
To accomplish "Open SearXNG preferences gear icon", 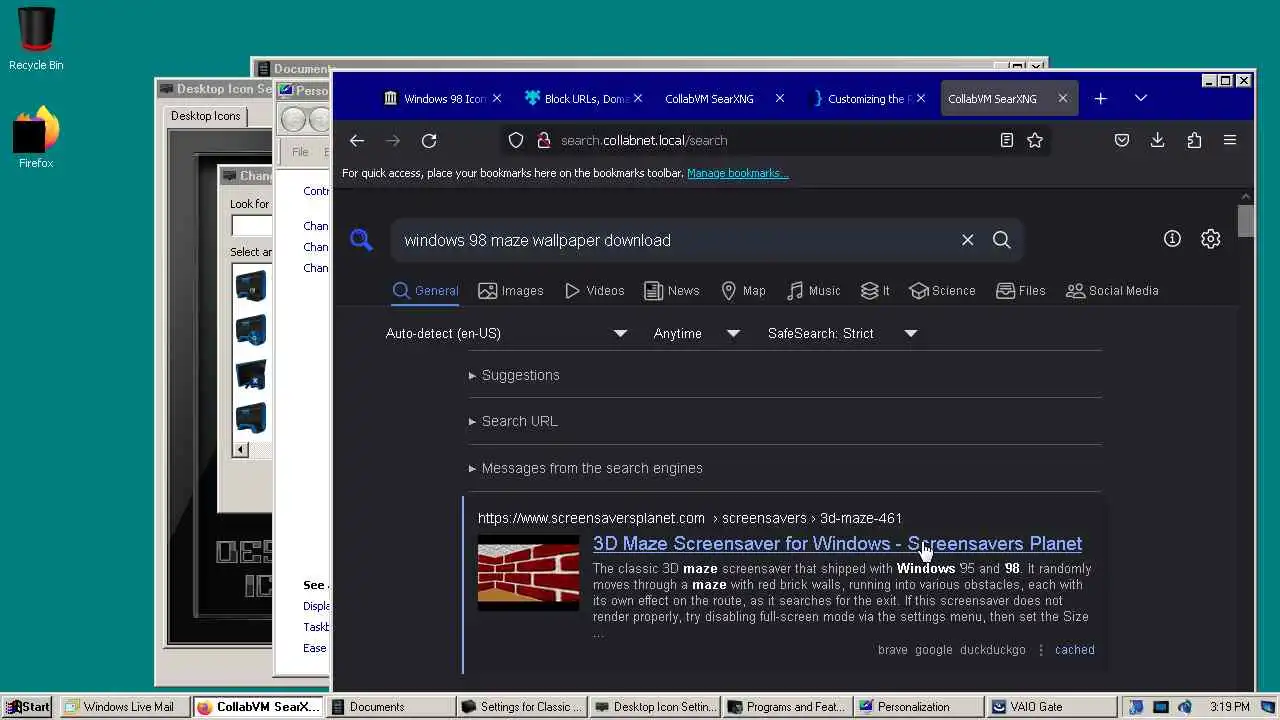I will [x=1211, y=239].
